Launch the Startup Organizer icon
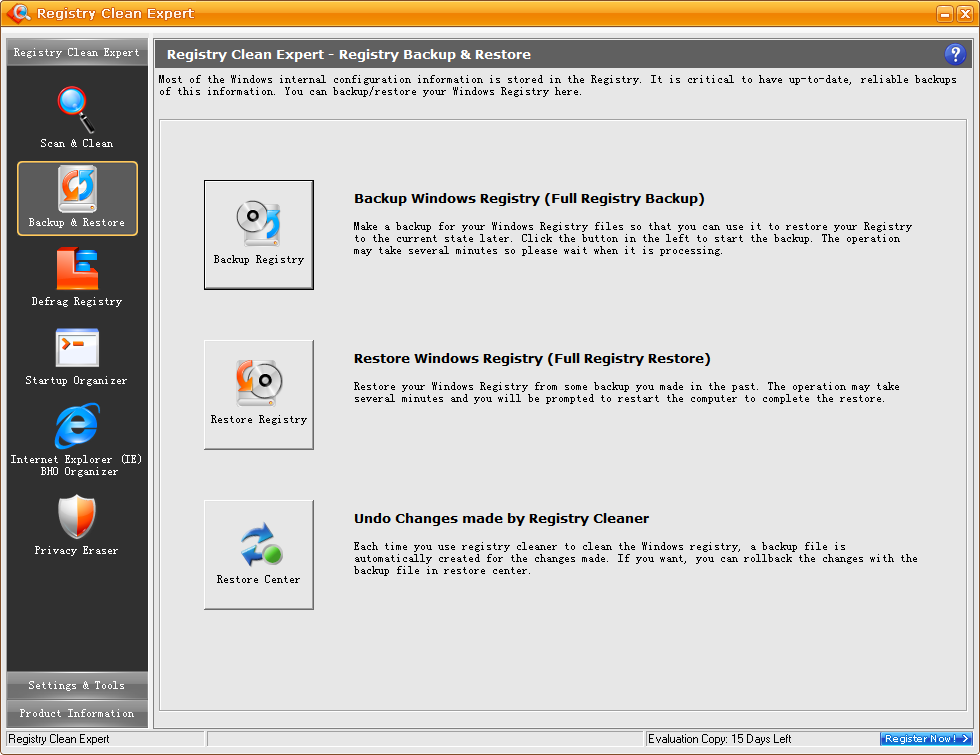The height and width of the screenshot is (755, 980). 77,348
